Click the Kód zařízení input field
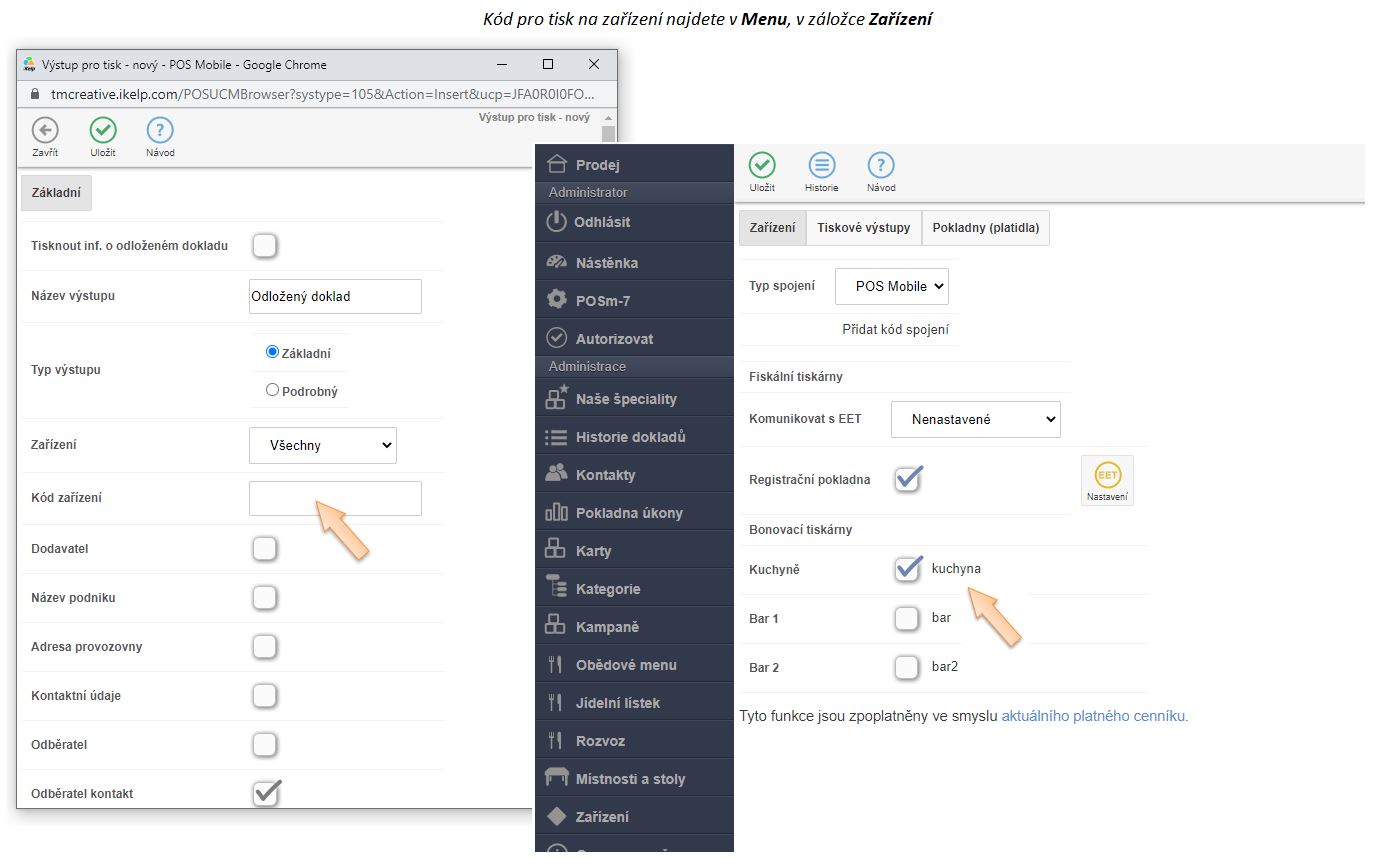Image resolution: width=1382 pixels, height=866 pixels. 335,498
